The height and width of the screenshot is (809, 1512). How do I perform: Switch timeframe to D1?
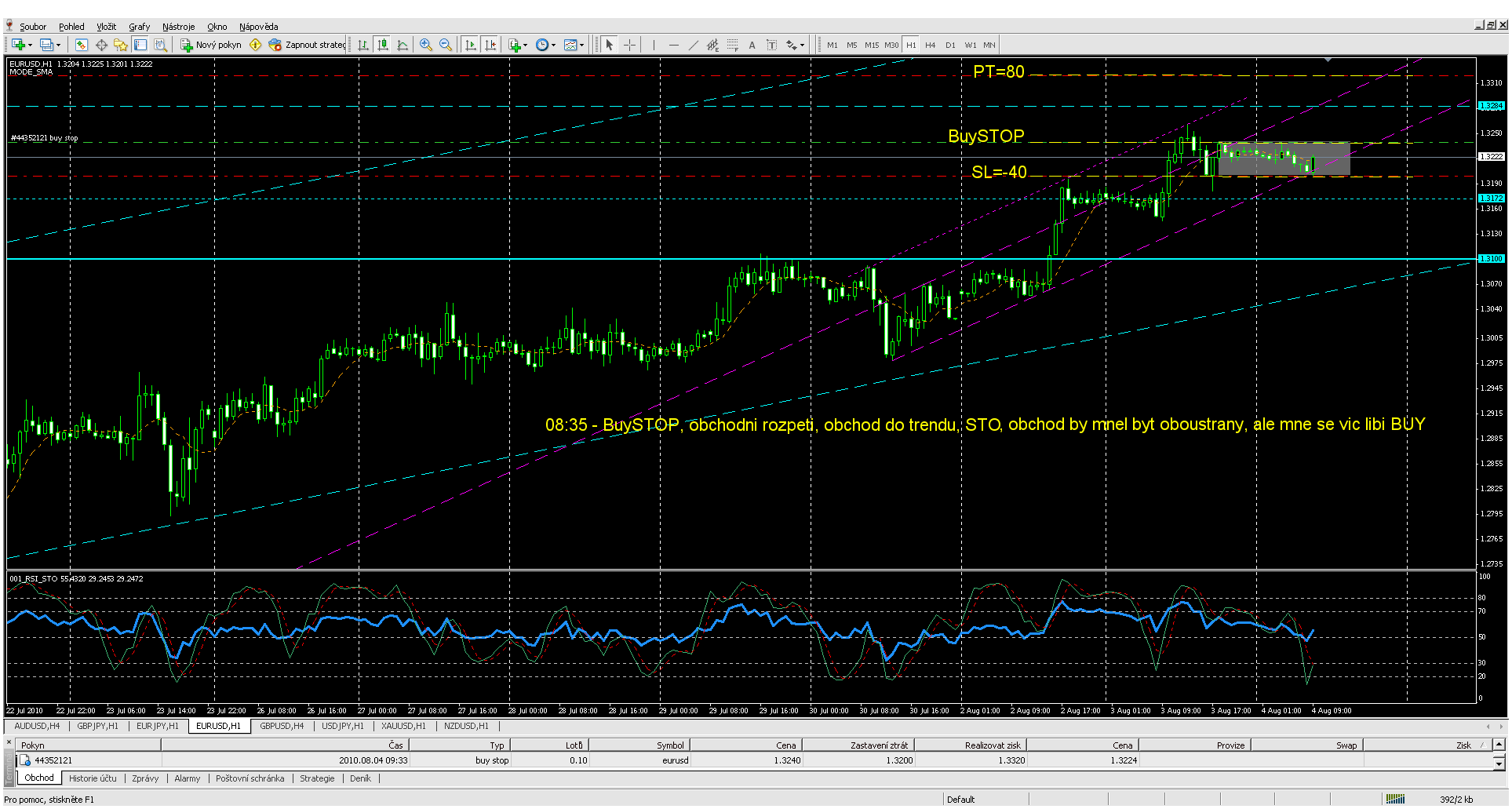[950, 45]
